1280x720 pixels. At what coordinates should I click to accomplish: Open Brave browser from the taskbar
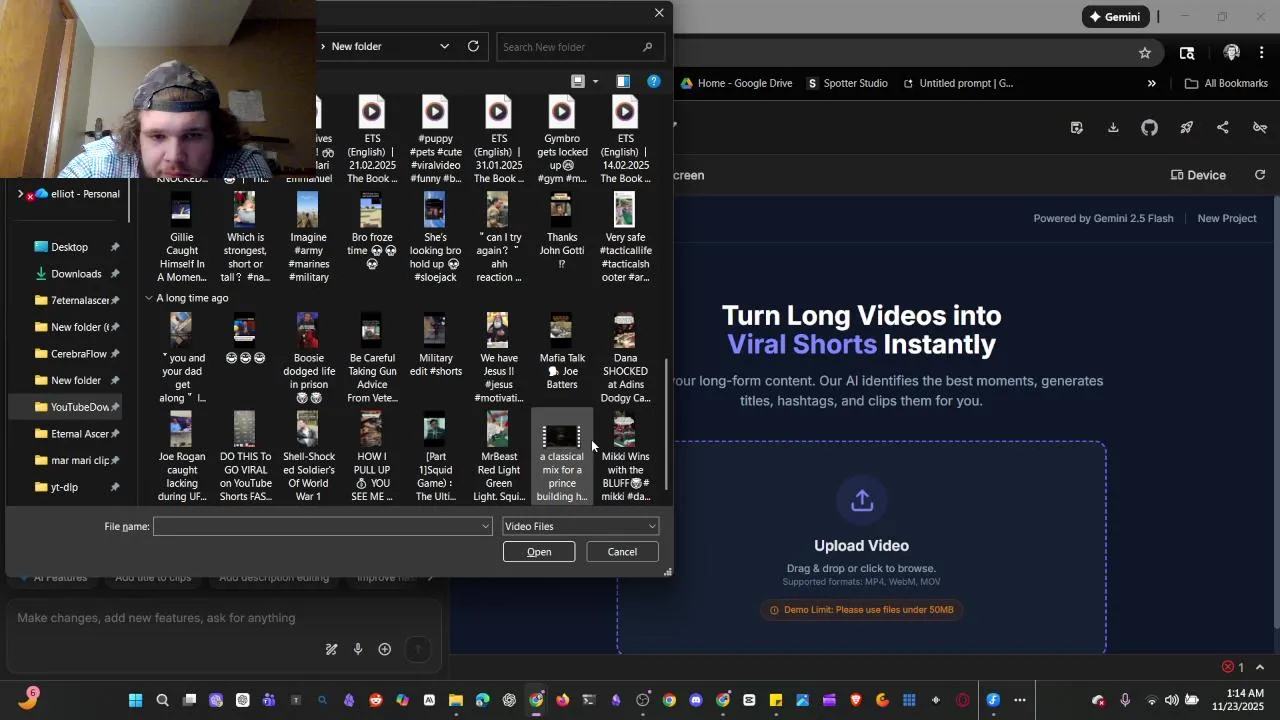tap(856, 700)
